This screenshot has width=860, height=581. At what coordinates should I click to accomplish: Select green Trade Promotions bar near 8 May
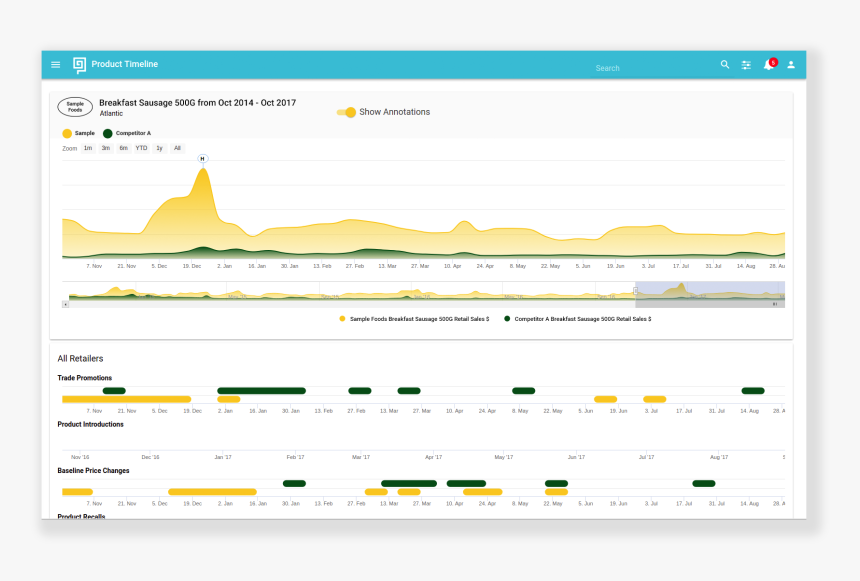click(x=524, y=391)
